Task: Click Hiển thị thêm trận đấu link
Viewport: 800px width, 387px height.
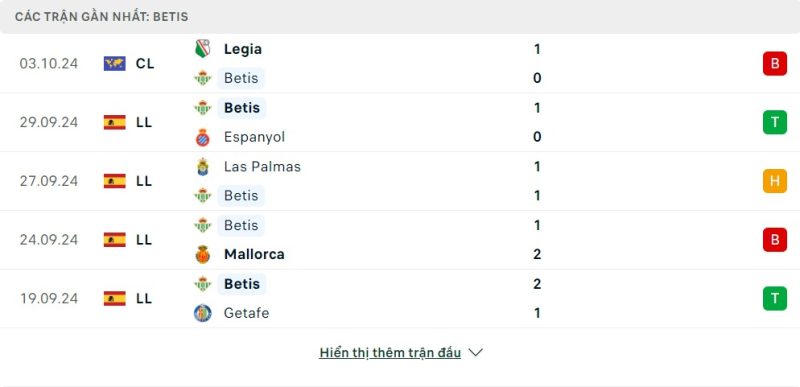Action: coord(390,353)
